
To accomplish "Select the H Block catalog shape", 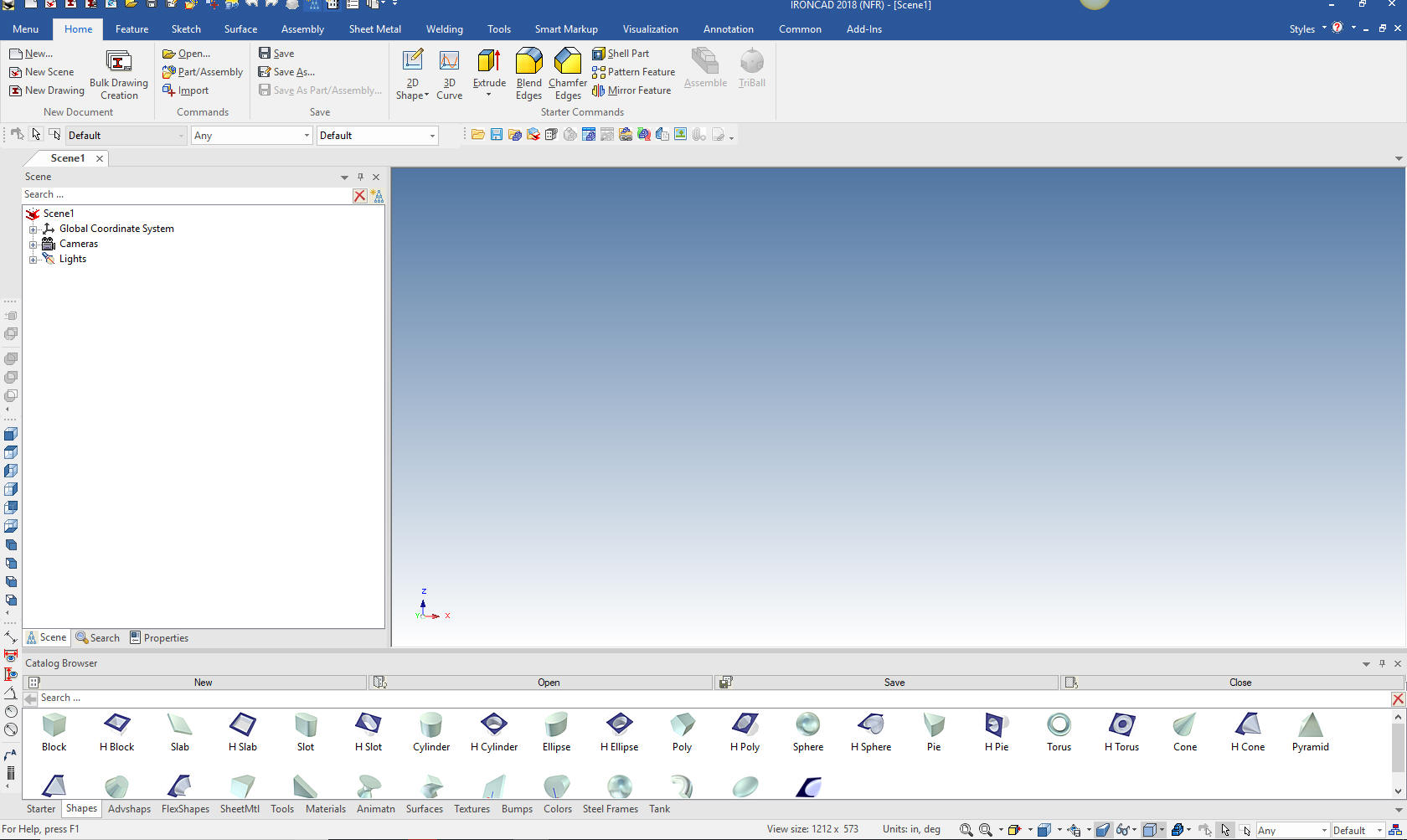I will click(116, 732).
